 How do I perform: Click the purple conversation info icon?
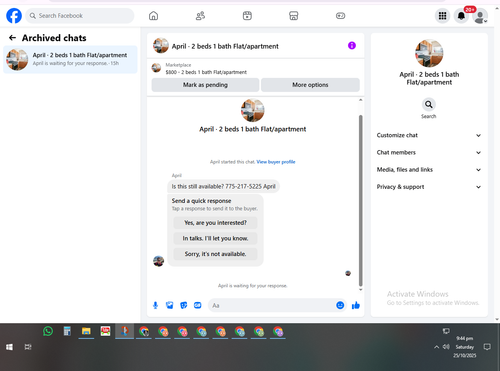coord(352,45)
